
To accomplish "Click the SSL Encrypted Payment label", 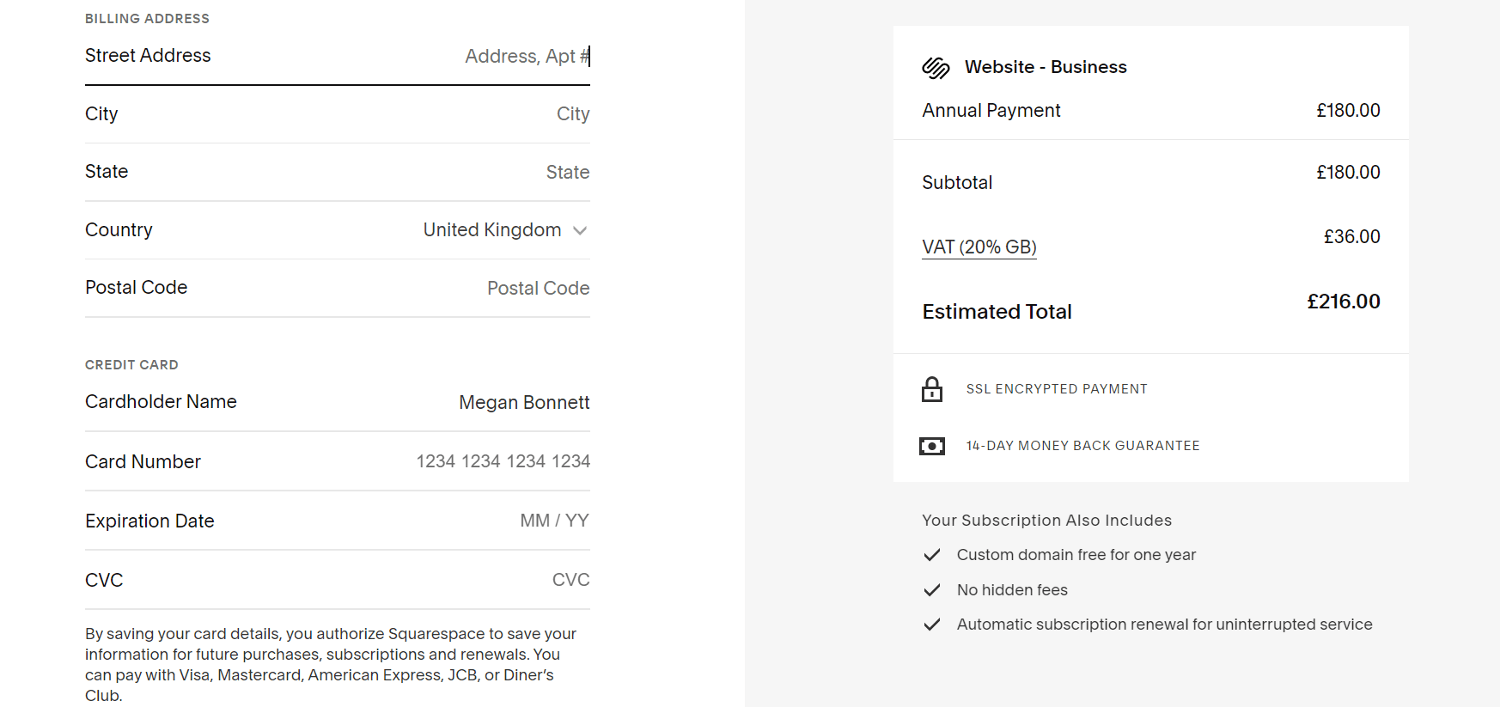I will click(x=1056, y=389).
